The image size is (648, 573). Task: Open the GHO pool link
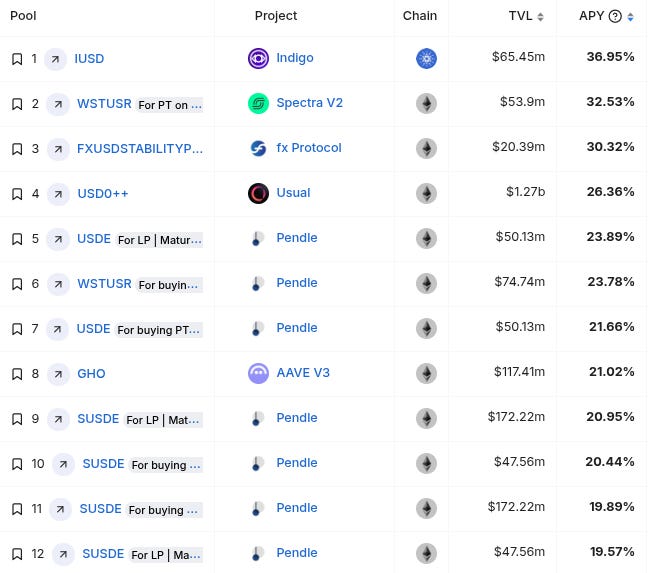91,374
